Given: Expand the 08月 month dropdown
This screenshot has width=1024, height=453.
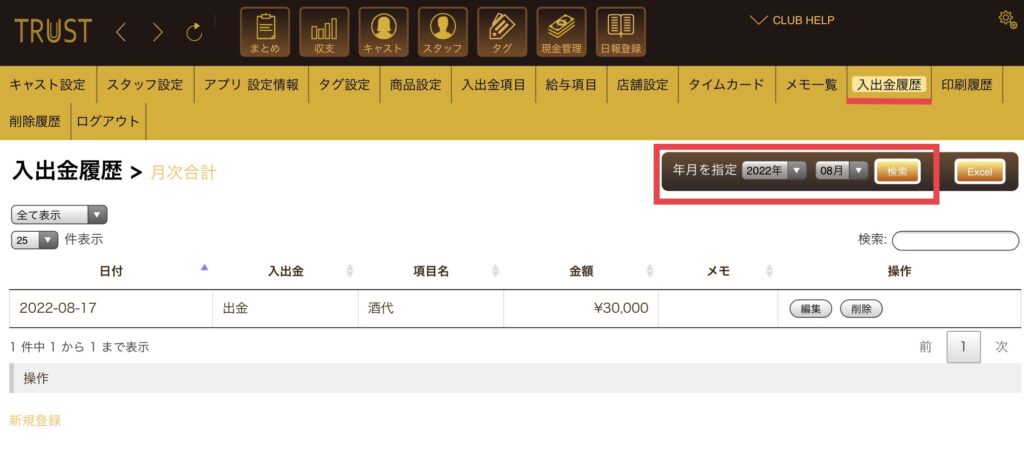Looking at the screenshot, I should pos(841,171).
